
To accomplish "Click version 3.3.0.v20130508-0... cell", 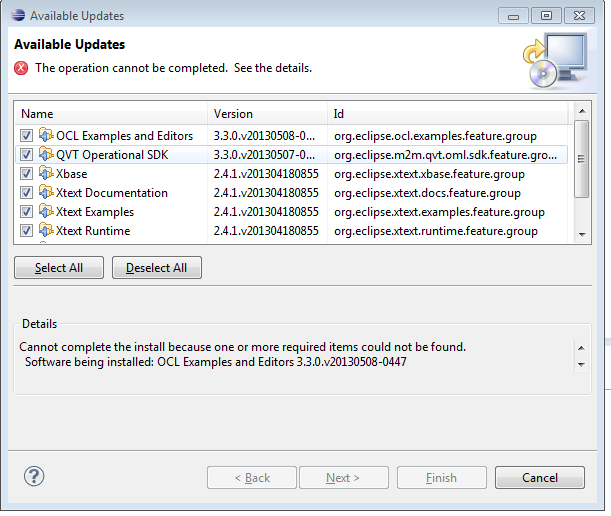I will 264,136.
